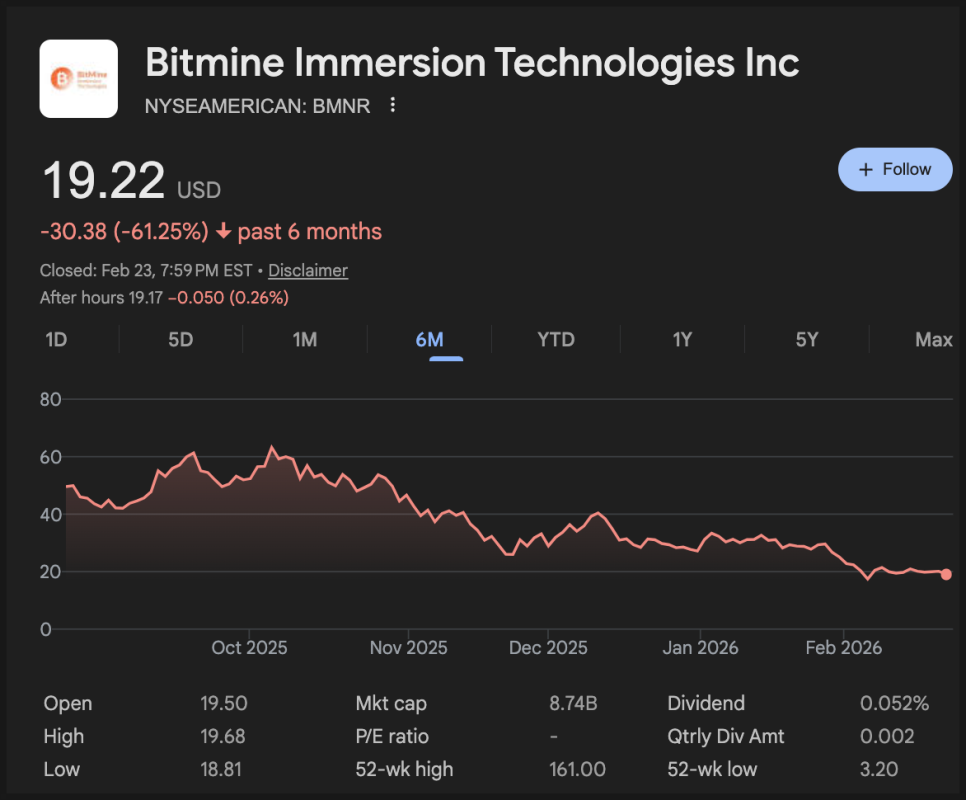Click the 52-wk high value 161.00
Image resolution: width=966 pixels, height=800 pixels.
(577, 769)
